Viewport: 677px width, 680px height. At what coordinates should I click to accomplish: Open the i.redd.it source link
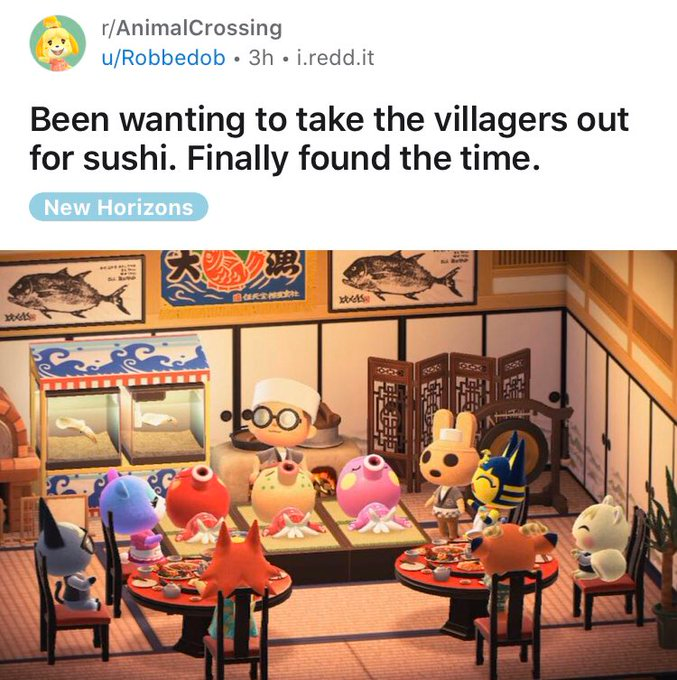coord(335,58)
